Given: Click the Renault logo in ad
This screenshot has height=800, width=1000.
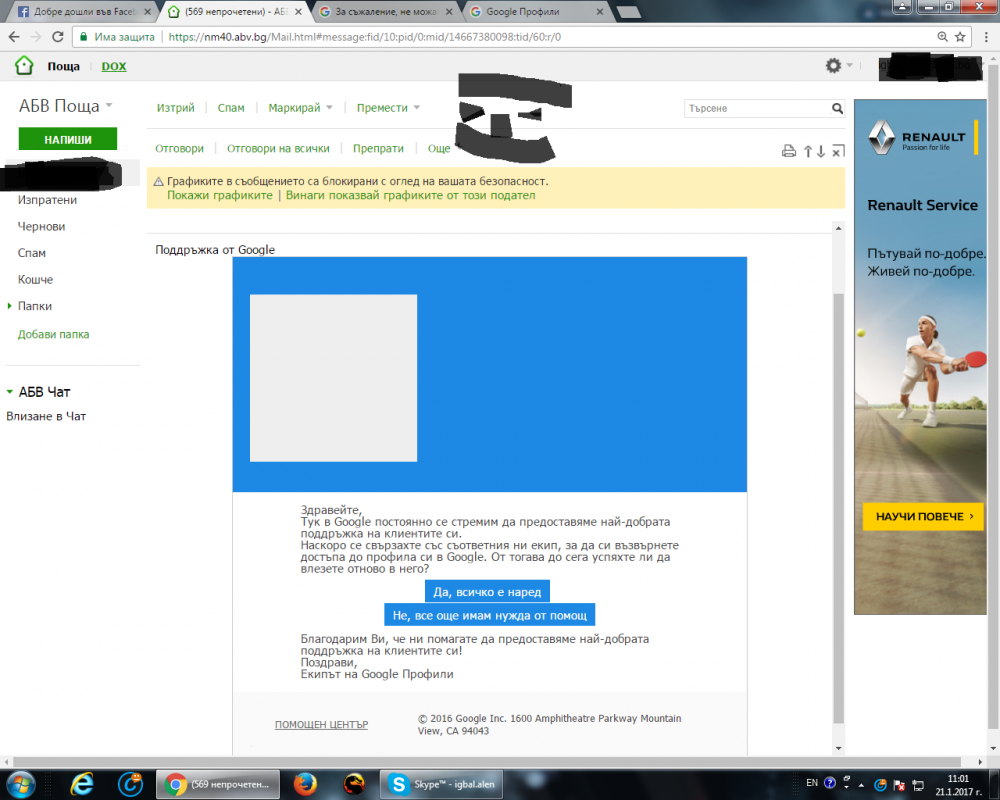Looking at the screenshot, I should click(x=882, y=137).
